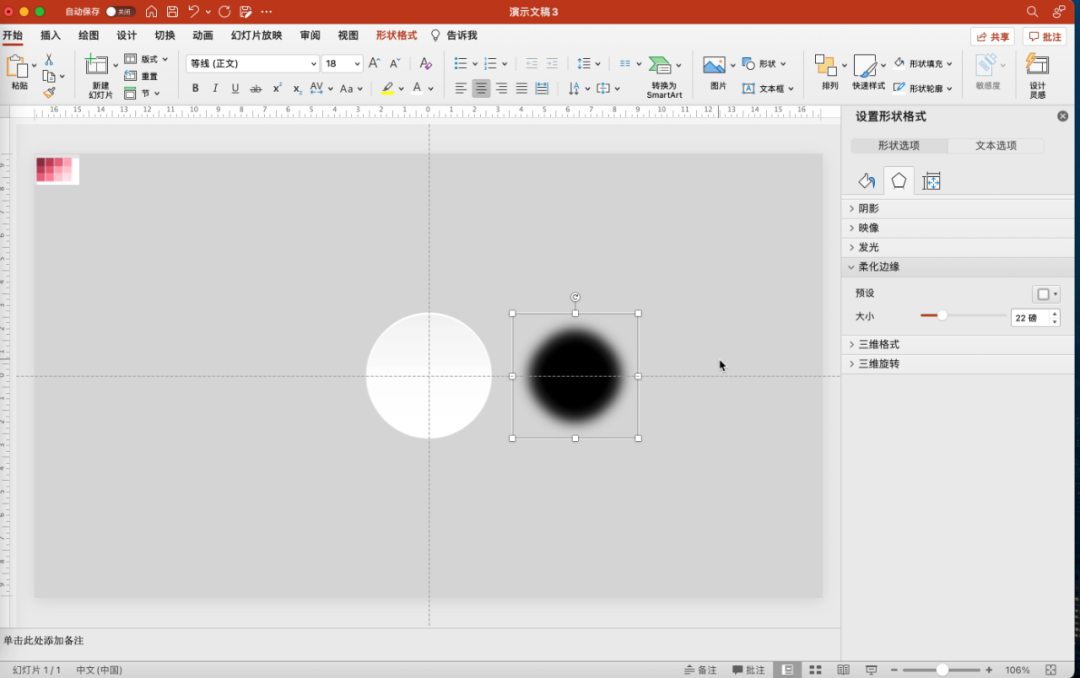Viewport: 1080px width, 678px height.
Task: Expand the Shadow section
Action: 957,208
